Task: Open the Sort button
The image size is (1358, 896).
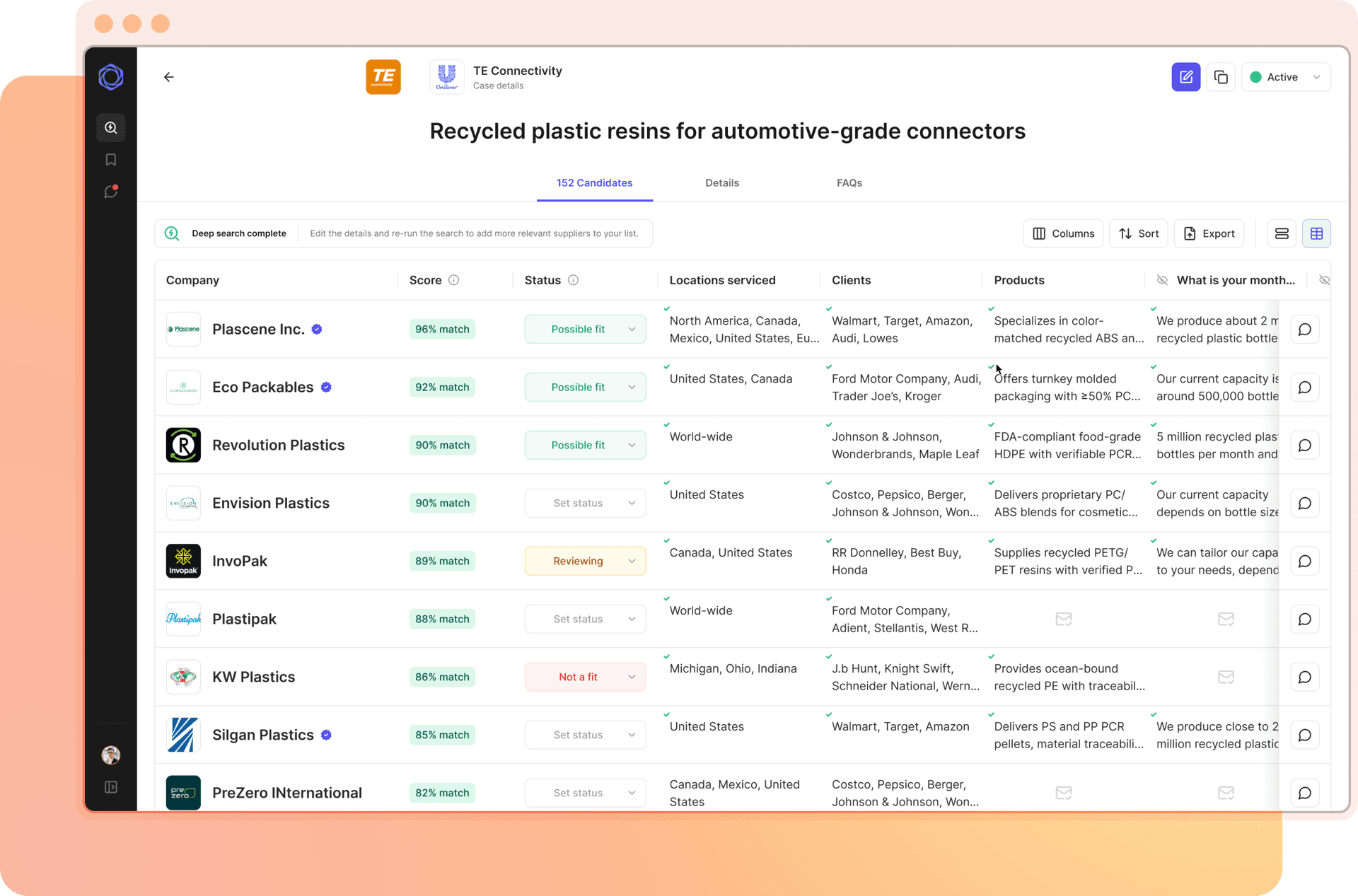Action: (1139, 233)
